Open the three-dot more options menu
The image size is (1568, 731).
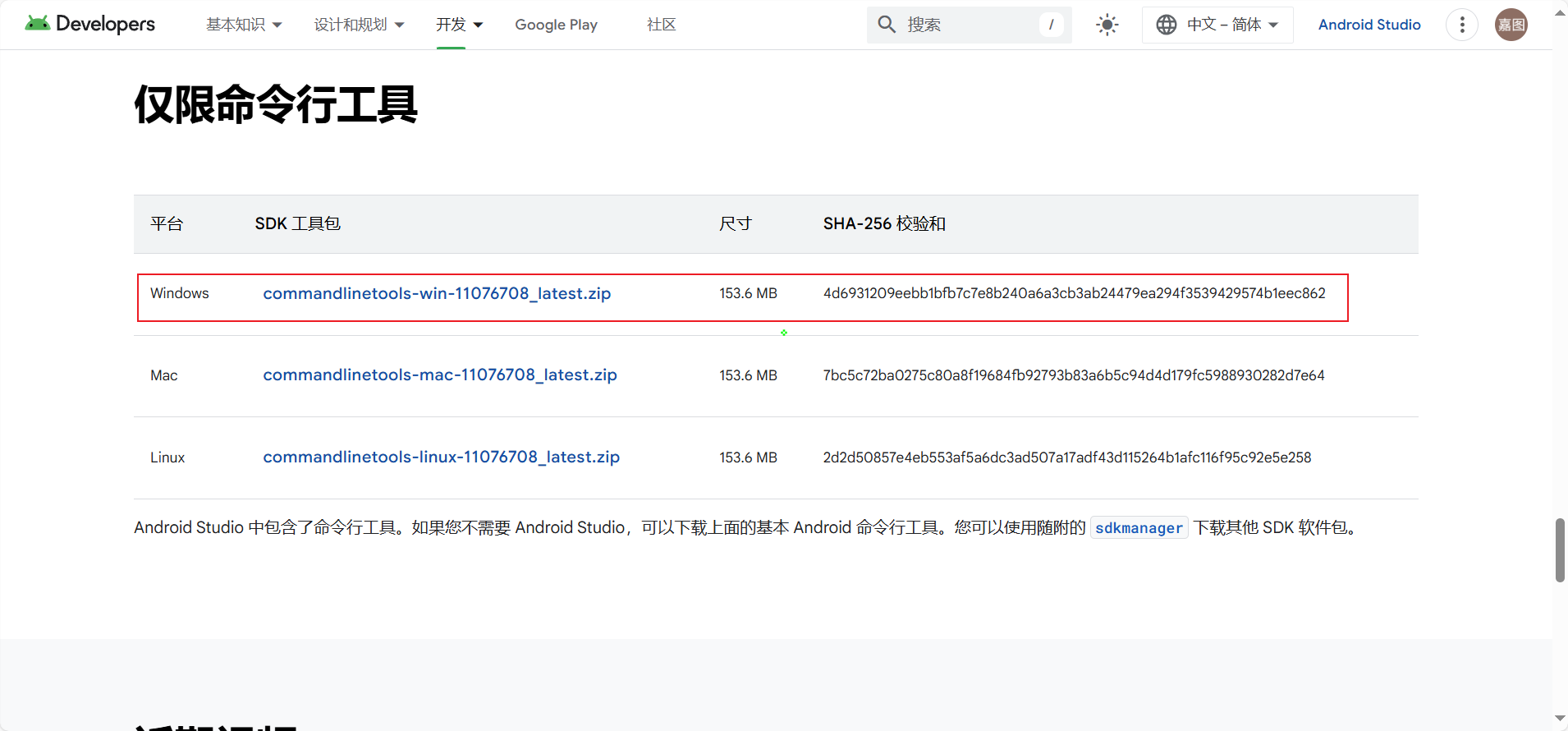1461,25
